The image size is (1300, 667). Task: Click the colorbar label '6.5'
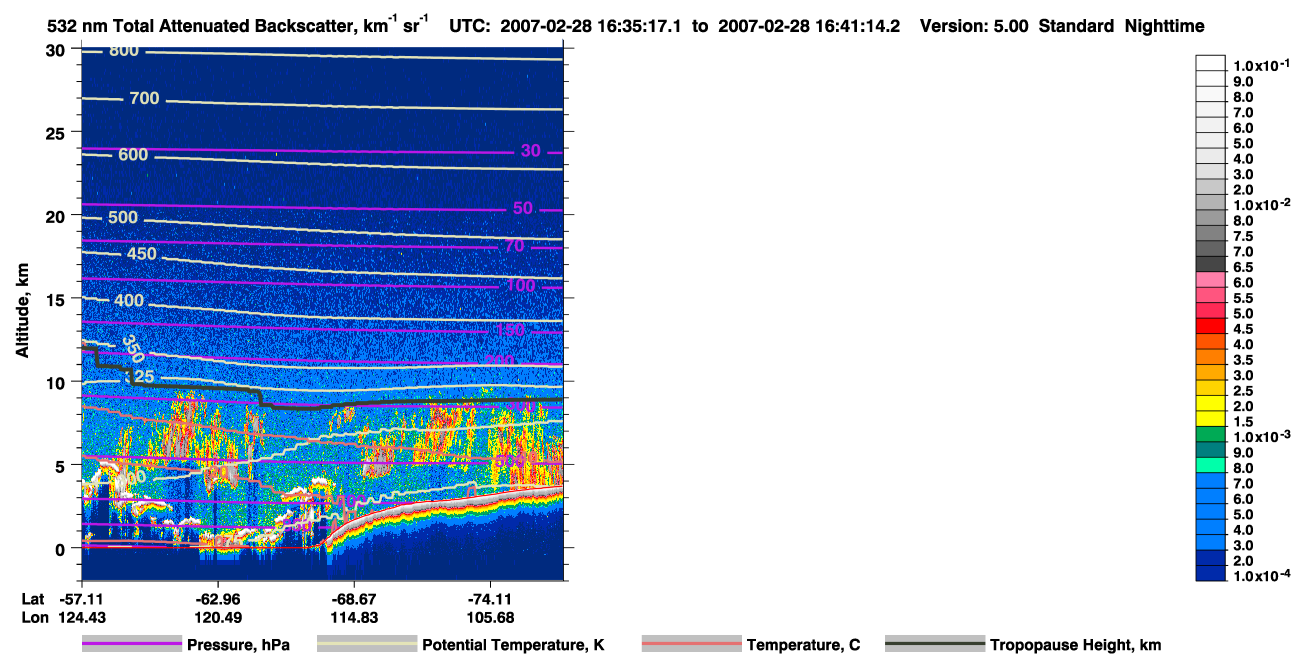pos(1242,266)
